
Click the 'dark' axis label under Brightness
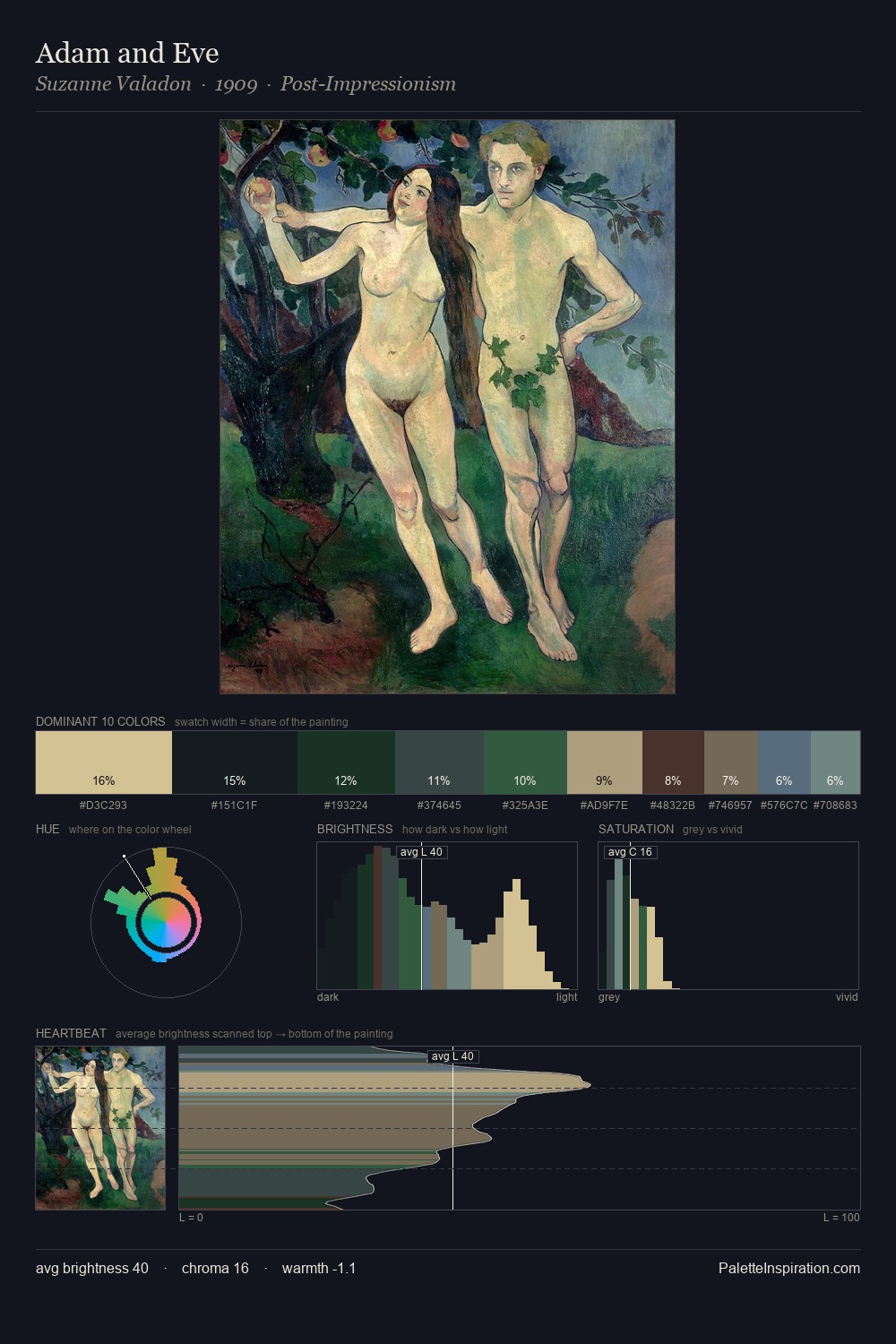(328, 997)
